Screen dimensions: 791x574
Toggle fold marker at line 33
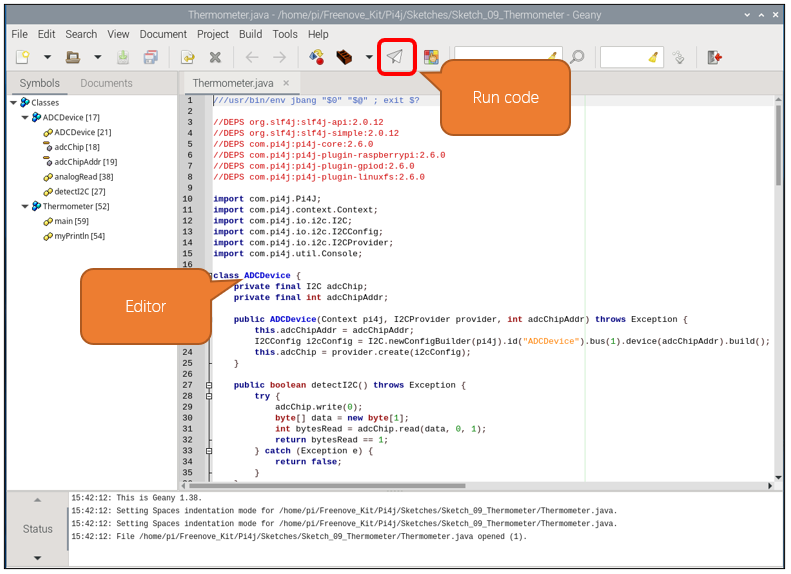tap(209, 451)
